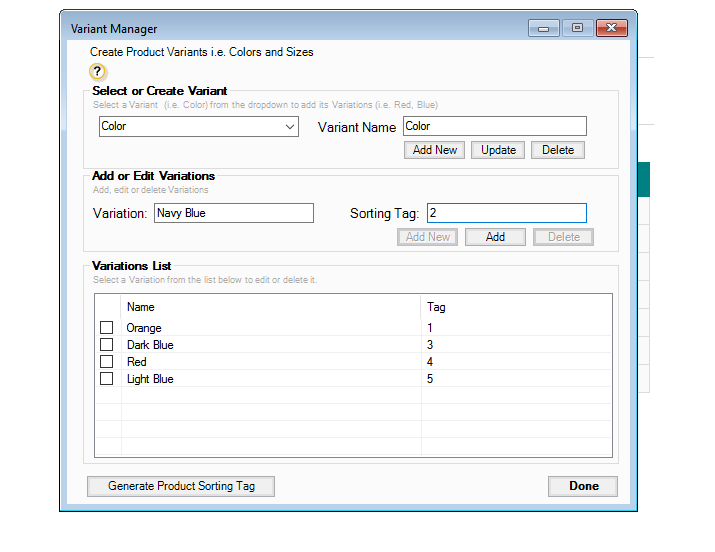
Task: Tick the Orange variation checkbox
Action: (107, 328)
